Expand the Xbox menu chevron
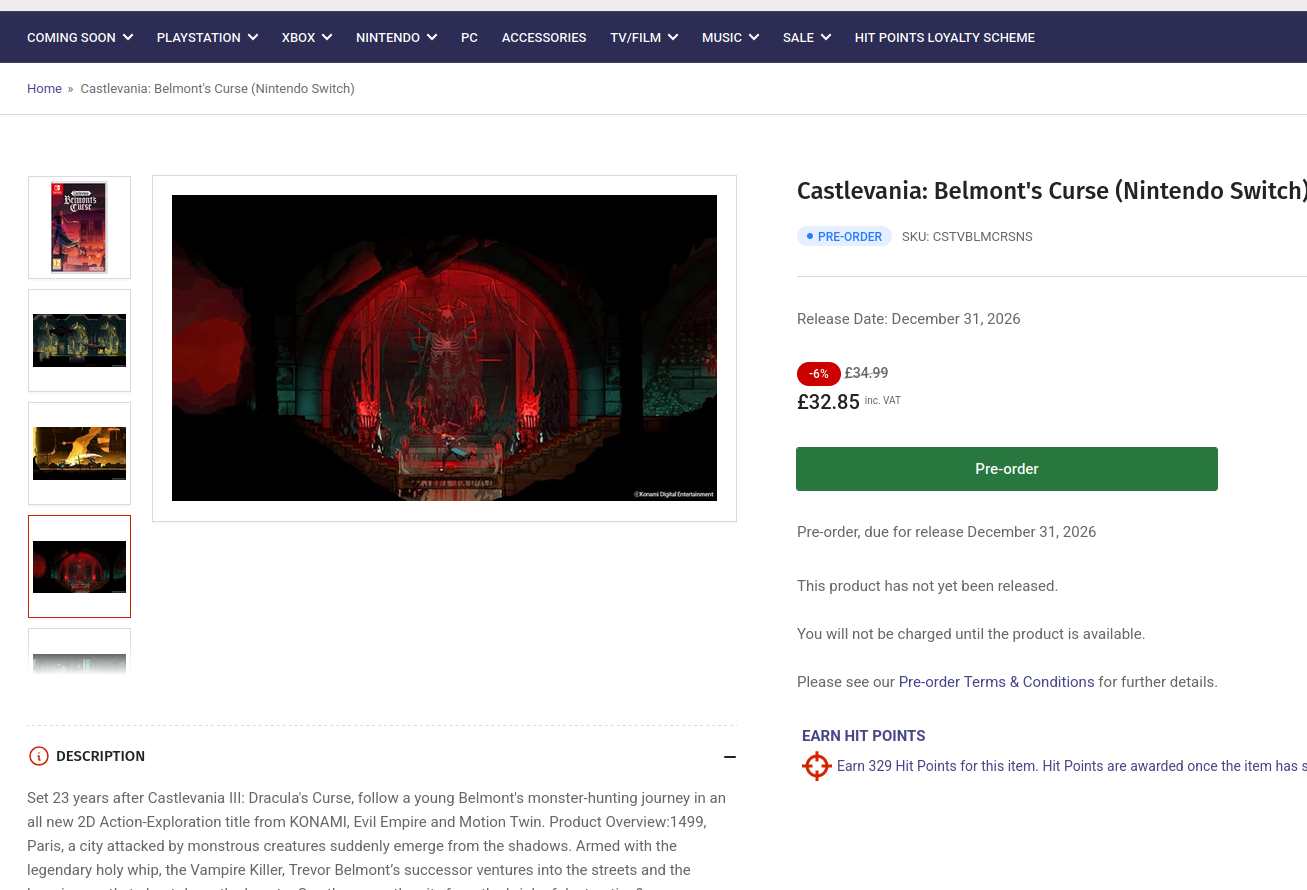 [x=327, y=37]
